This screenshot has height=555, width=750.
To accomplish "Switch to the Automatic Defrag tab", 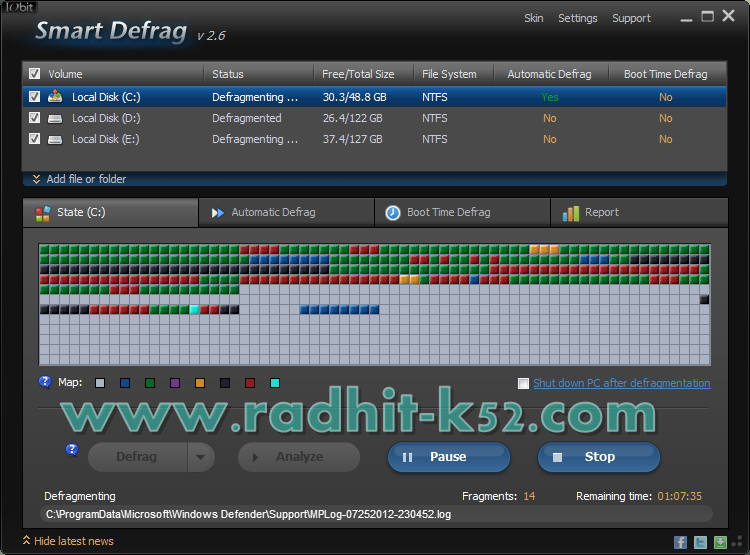I will pos(287,212).
